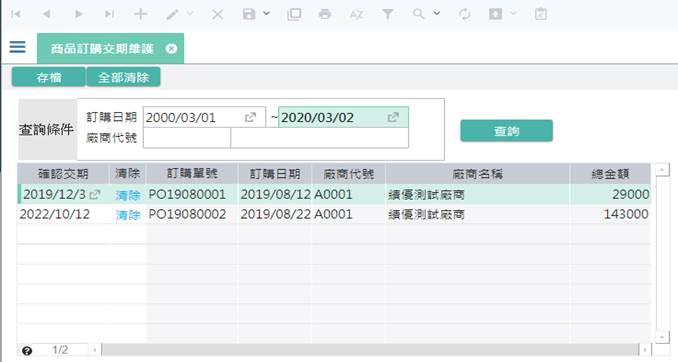678x362 pixels.
Task: Click the clipboard check icon
Action: tap(540, 14)
